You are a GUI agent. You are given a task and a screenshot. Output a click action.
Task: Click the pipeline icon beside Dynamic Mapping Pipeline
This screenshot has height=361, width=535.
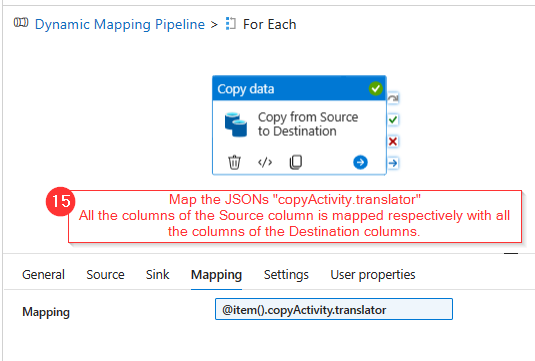[x=21, y=23]
